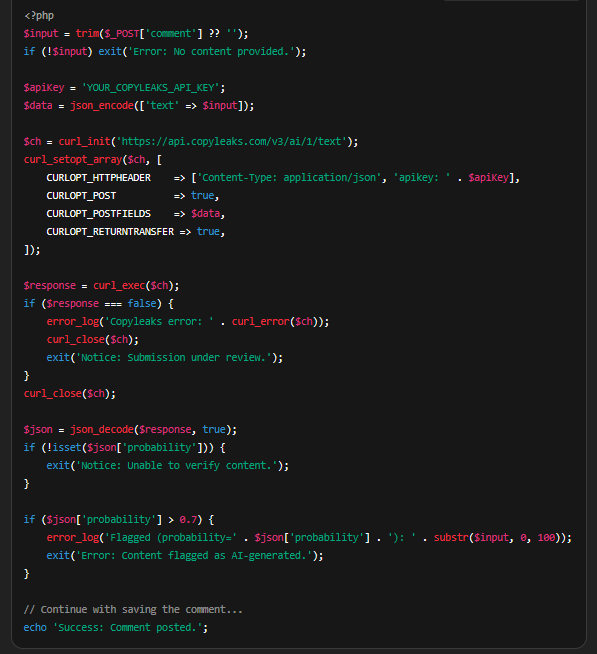This screenshot has height=654, width=597.
Task: Click the json_encode function name
Action: (102, 106)
